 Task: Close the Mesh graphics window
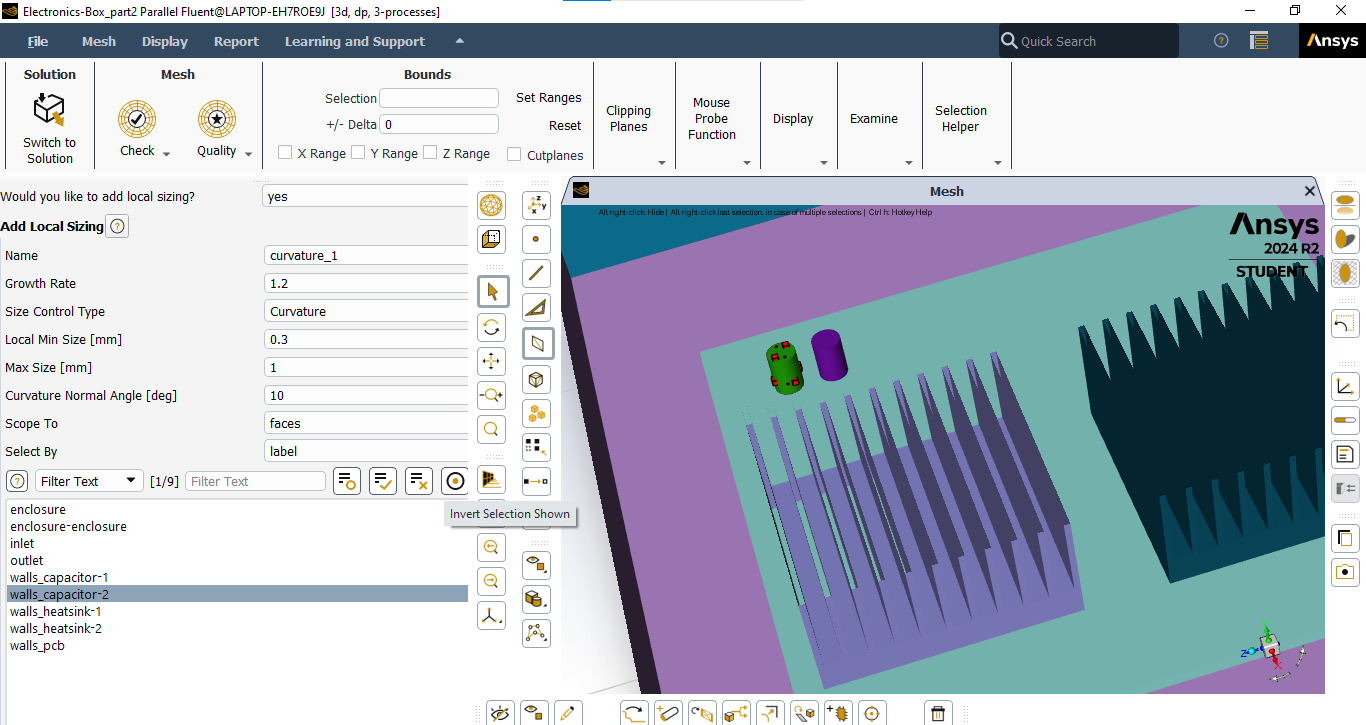click(1310, 191)
